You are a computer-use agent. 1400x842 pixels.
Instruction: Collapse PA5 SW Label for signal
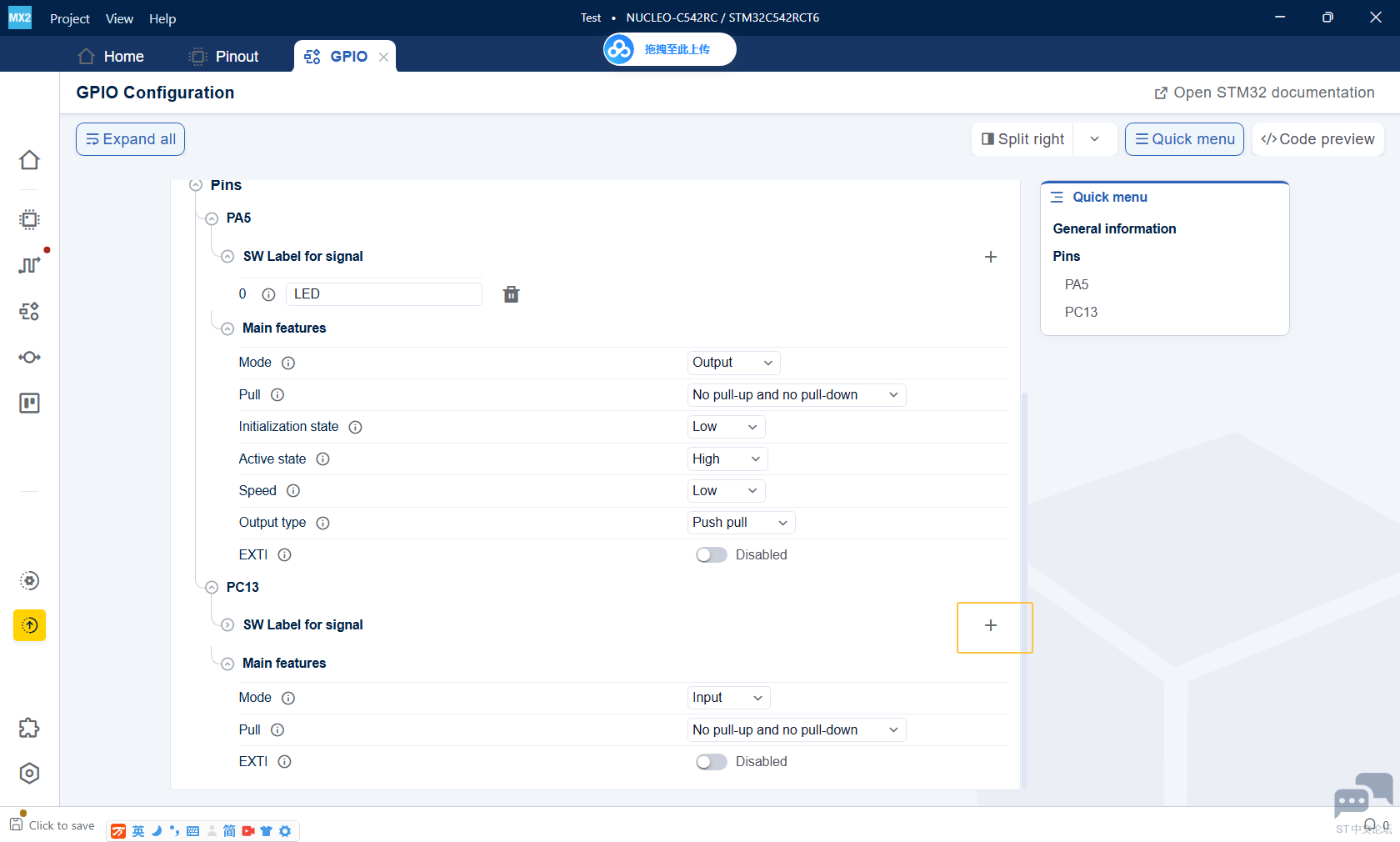(x=227, y=257)
